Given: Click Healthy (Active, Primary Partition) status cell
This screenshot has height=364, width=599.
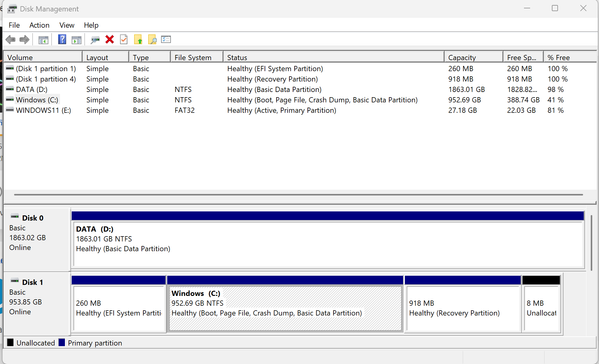Looking at the screenshot, I should [x=282, y=110].
